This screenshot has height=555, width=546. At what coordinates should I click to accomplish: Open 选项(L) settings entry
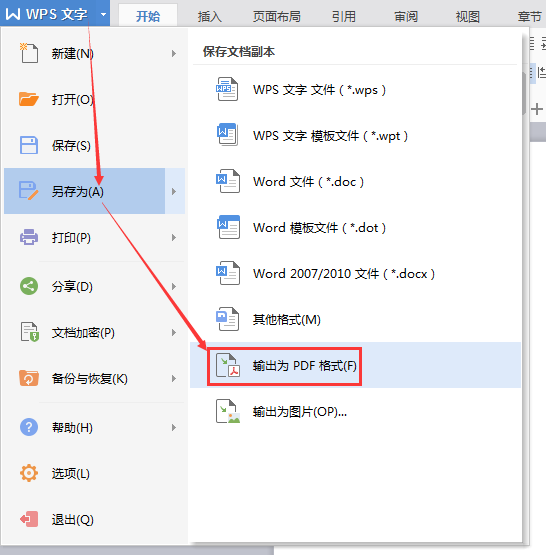tap(94, 474)
